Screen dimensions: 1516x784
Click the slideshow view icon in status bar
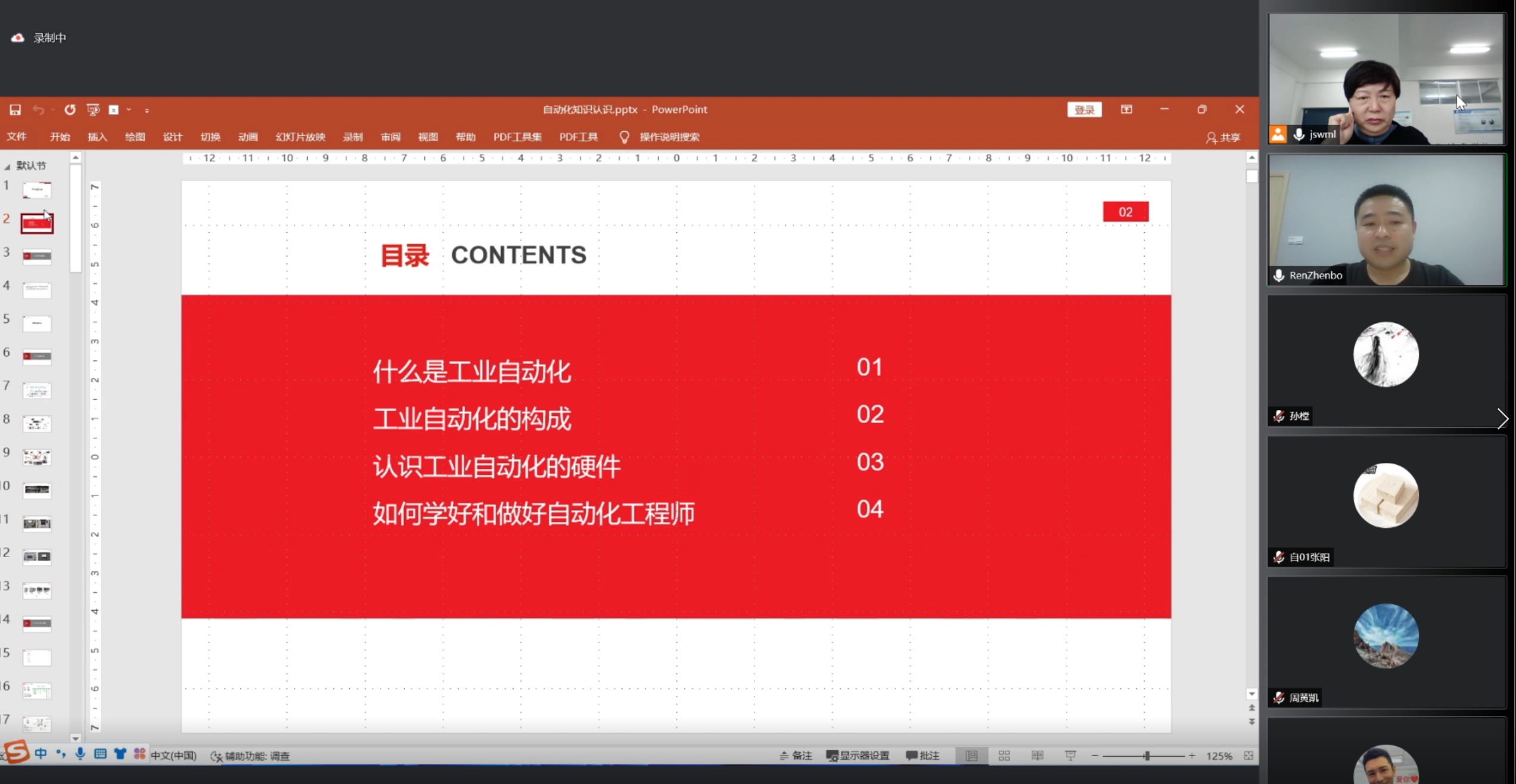point(1070,755)
